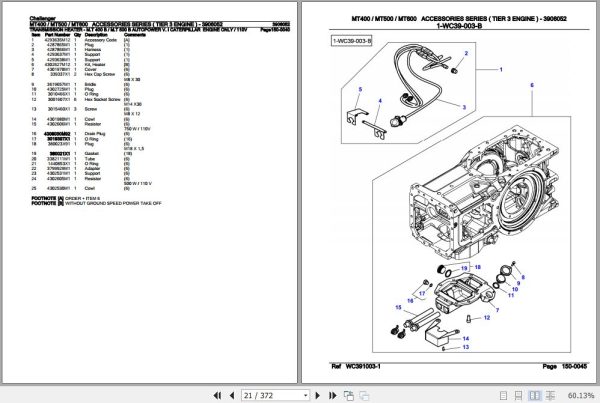The height and width of the screenshot is (403, 600).
Task: Click '750 W / 110V' comment text
Action: (137, 129)
